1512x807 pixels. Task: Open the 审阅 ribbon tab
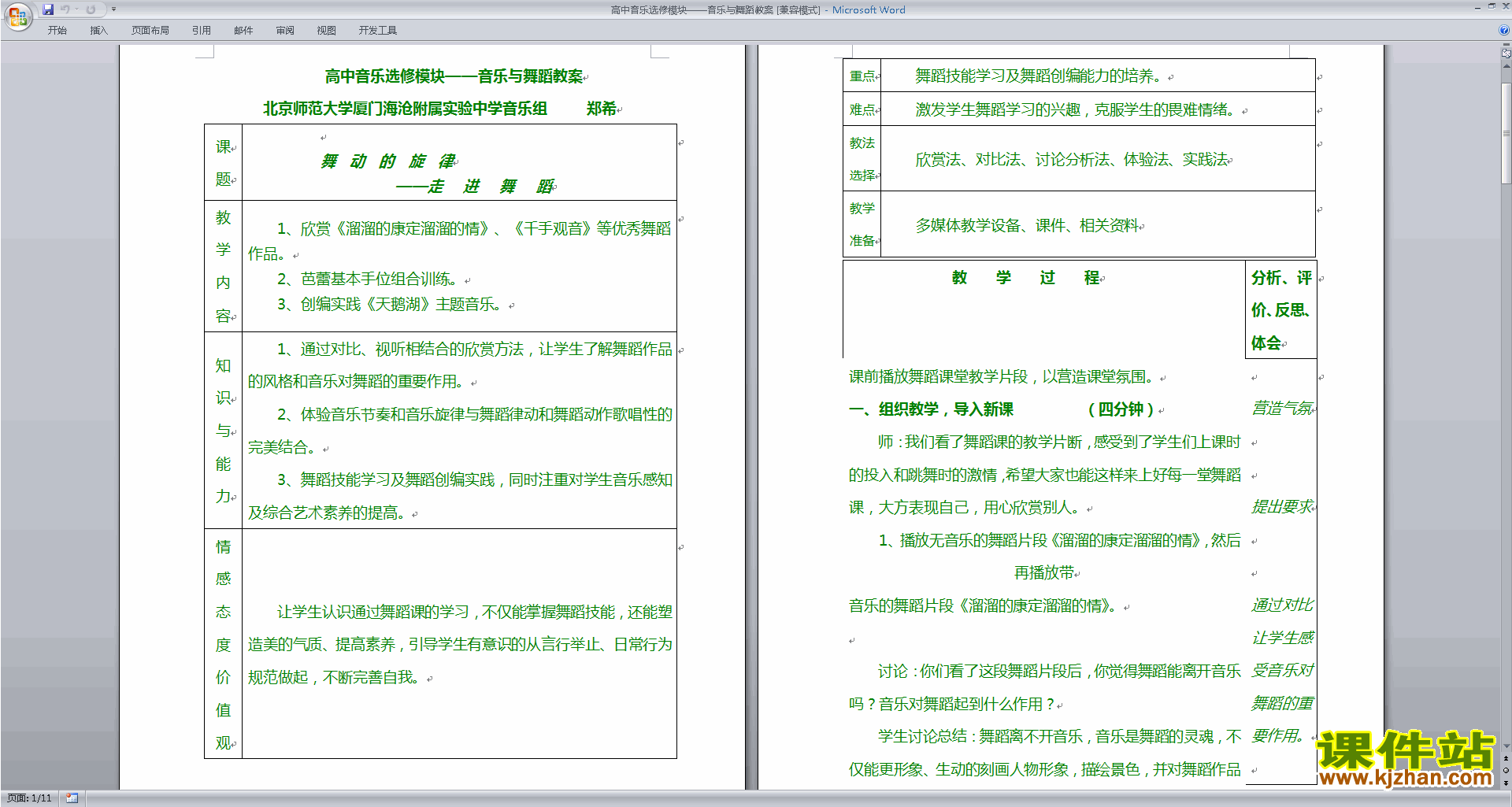coord(285,31)
